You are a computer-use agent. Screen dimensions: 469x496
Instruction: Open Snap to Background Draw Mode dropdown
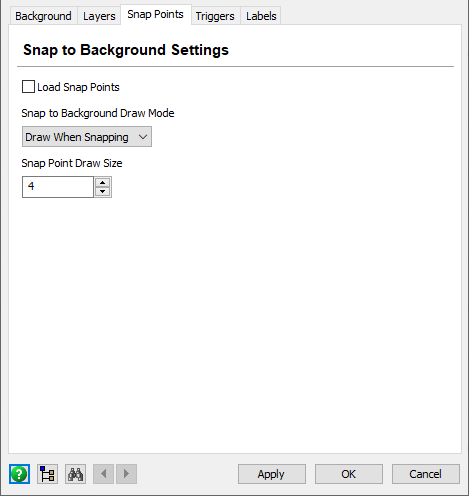point(87,137)
